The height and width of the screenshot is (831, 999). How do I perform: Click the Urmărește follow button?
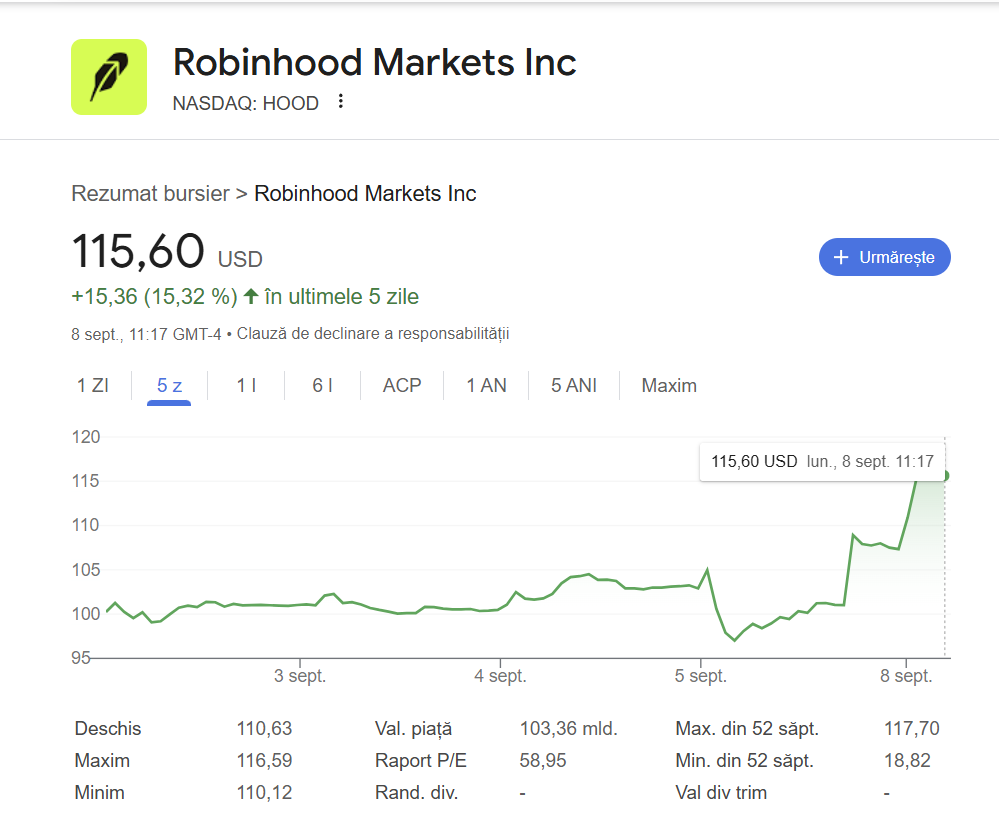tap(884, 257)
